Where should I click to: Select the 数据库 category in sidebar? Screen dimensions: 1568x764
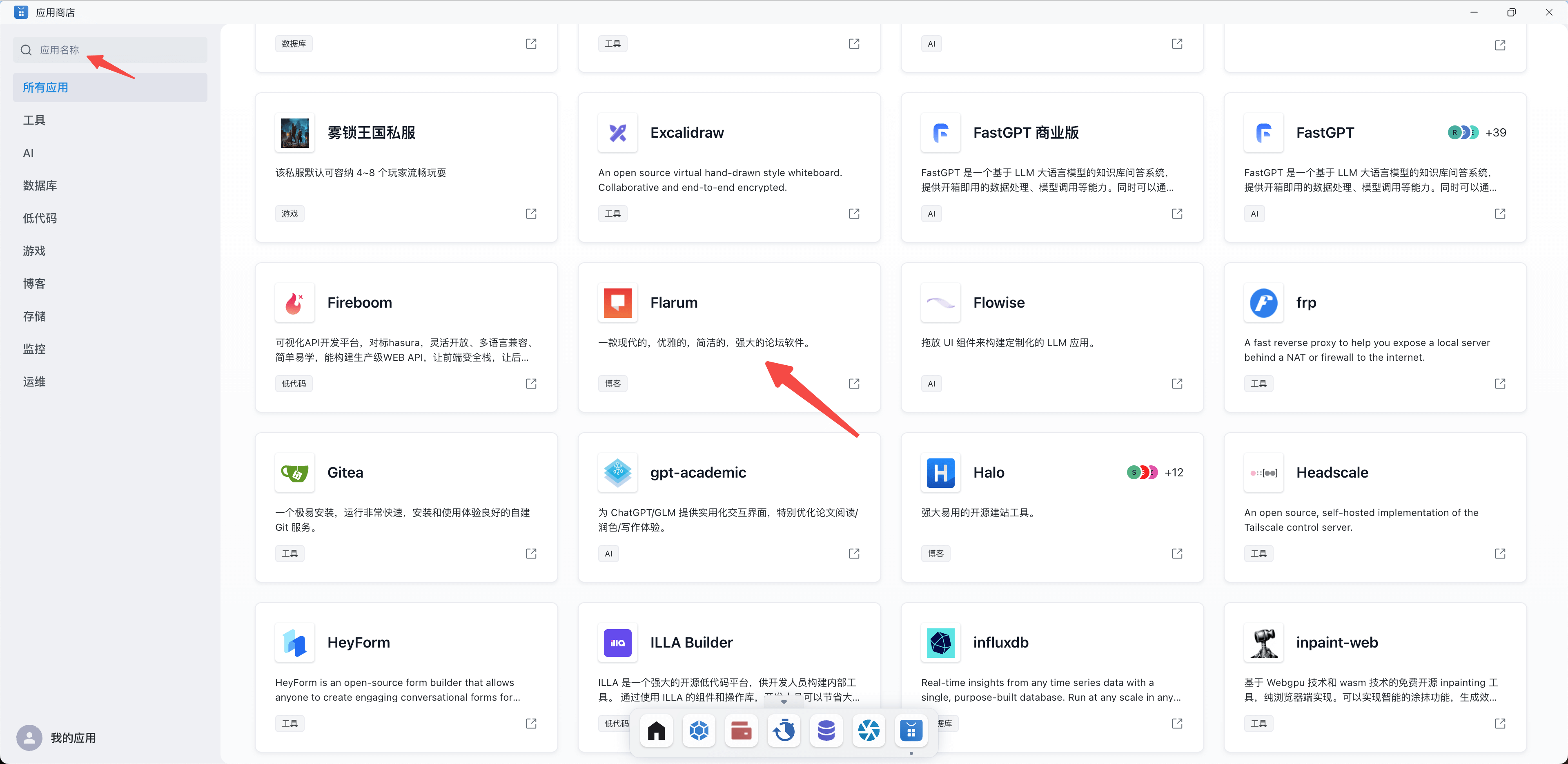110,185
